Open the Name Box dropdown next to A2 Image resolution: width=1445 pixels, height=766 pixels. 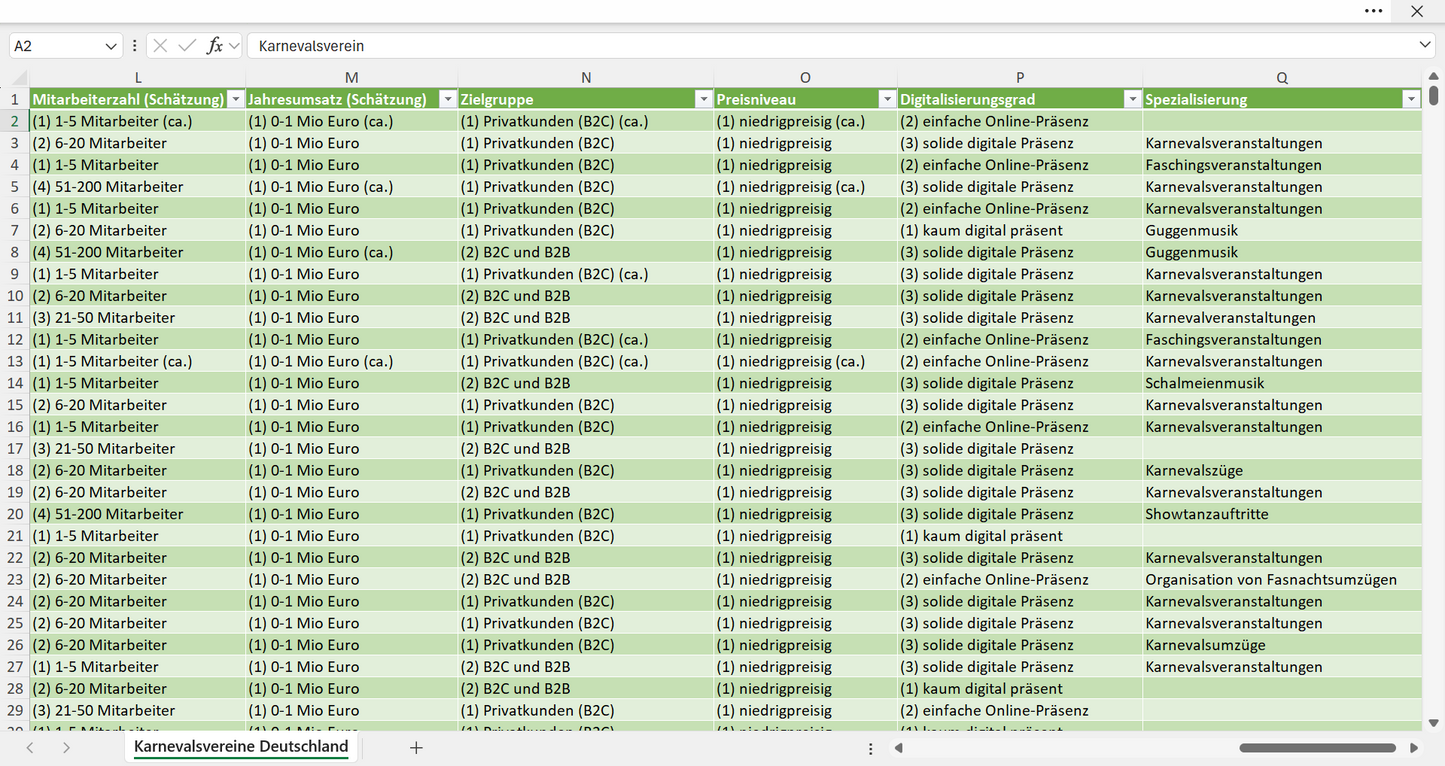(111, 46)
